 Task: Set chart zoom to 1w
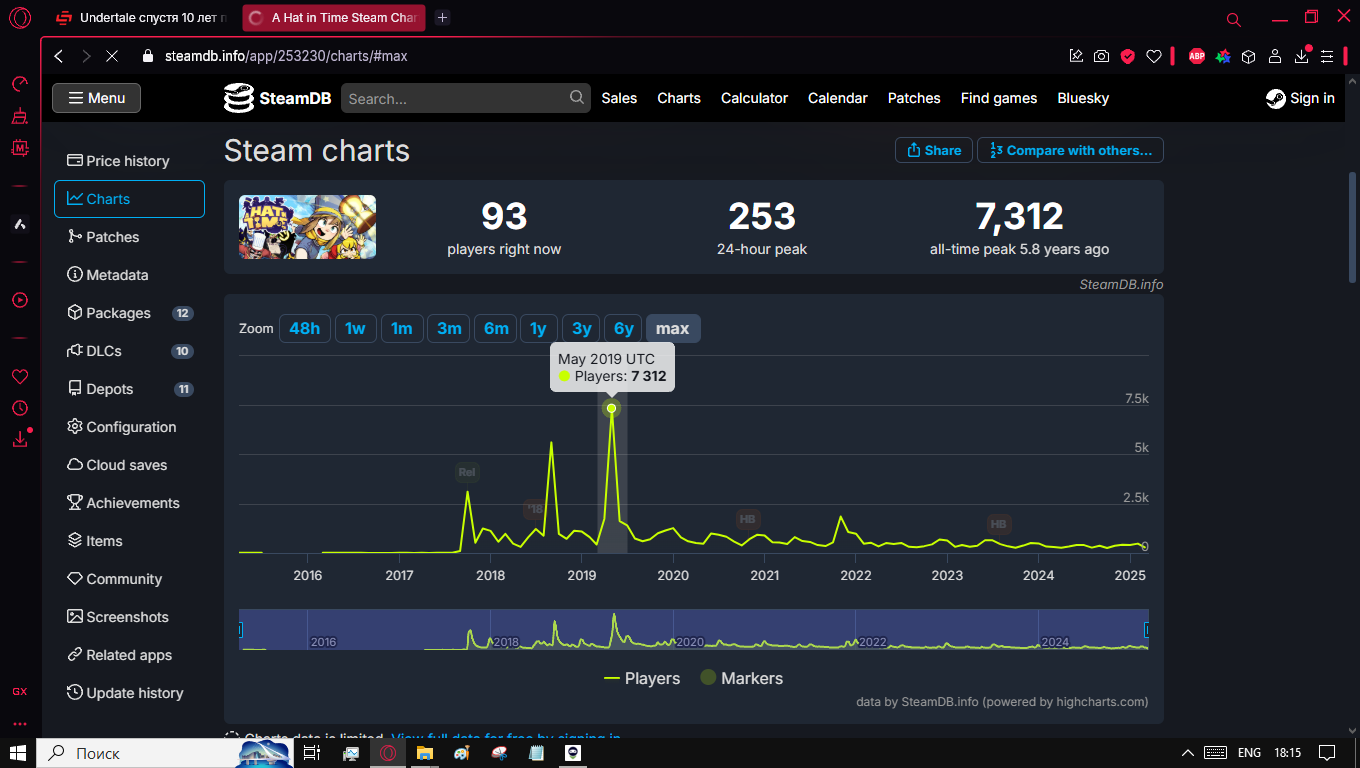355,328
